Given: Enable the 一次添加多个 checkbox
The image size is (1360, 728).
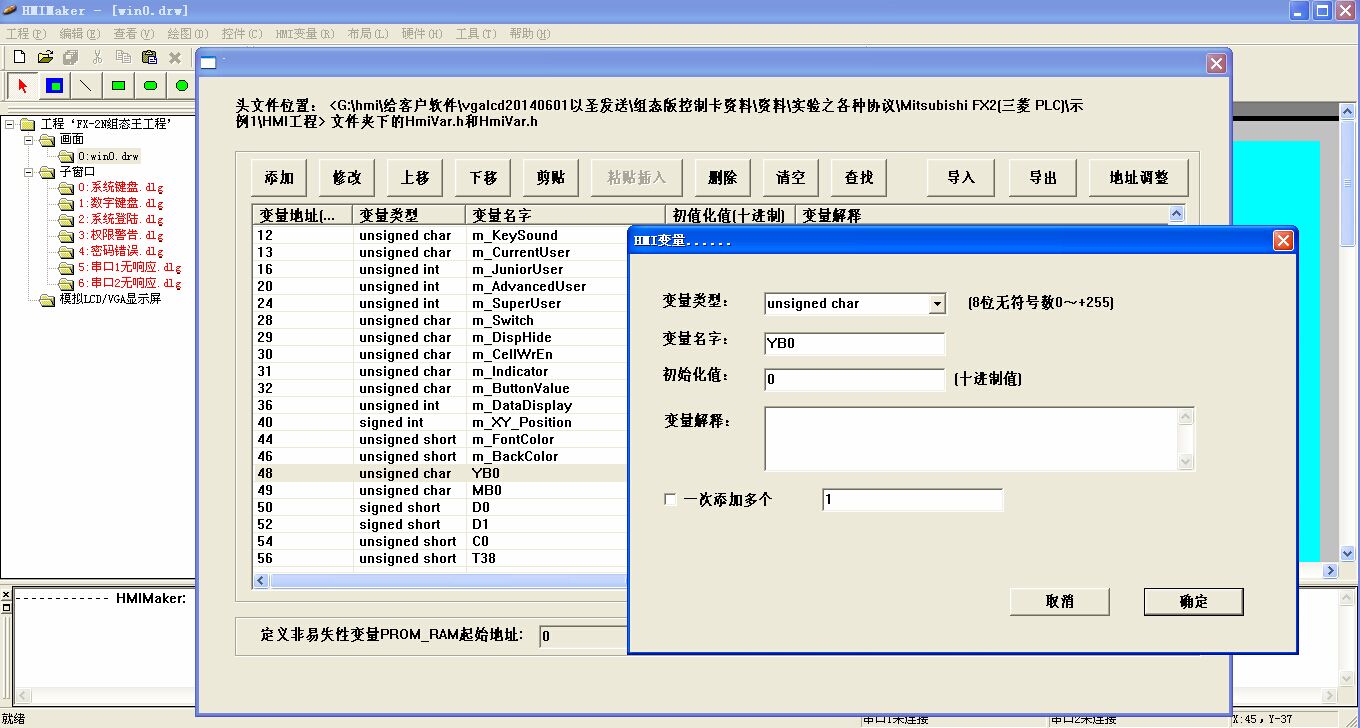Looking at the screenshot, I should pos(670,499).
